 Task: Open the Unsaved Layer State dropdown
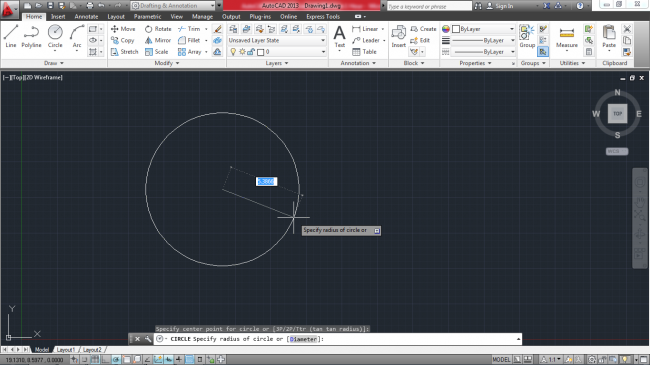[276, 41]
